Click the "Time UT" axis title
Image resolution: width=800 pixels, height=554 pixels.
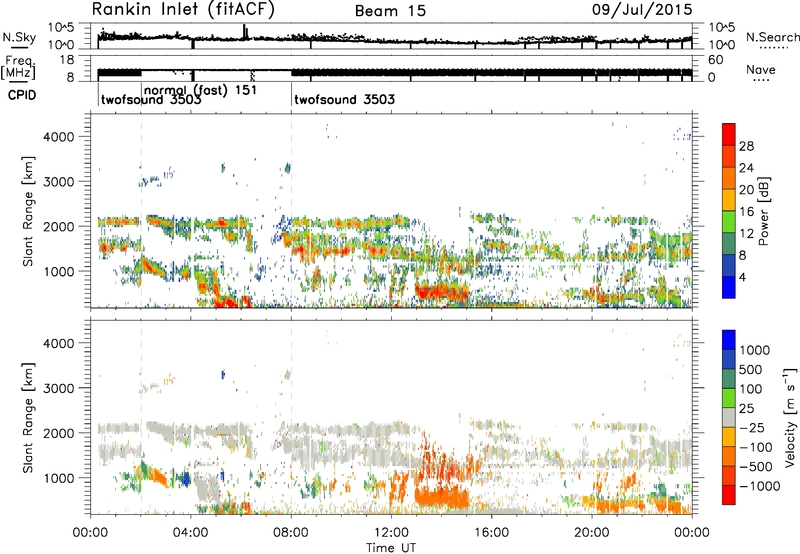(391, 548)
